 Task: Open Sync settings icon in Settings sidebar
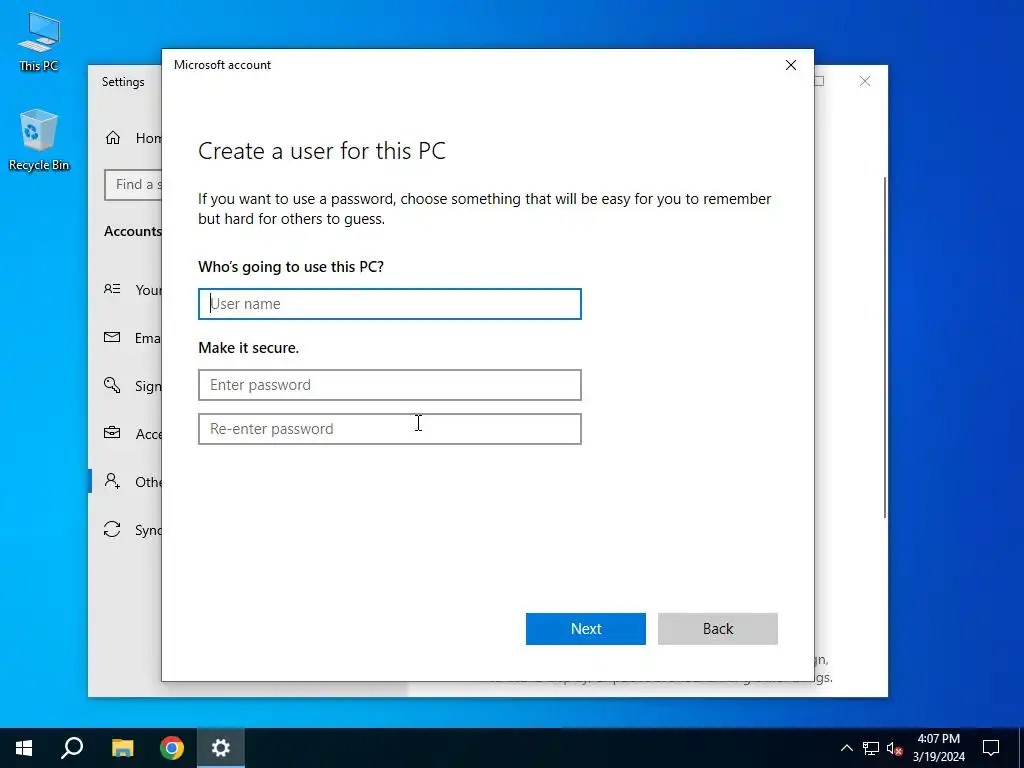[112, 529]
